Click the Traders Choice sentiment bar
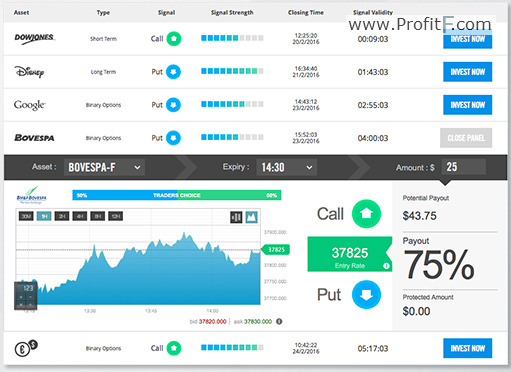Viewport: 511px width, 372px height. (177, 195)
